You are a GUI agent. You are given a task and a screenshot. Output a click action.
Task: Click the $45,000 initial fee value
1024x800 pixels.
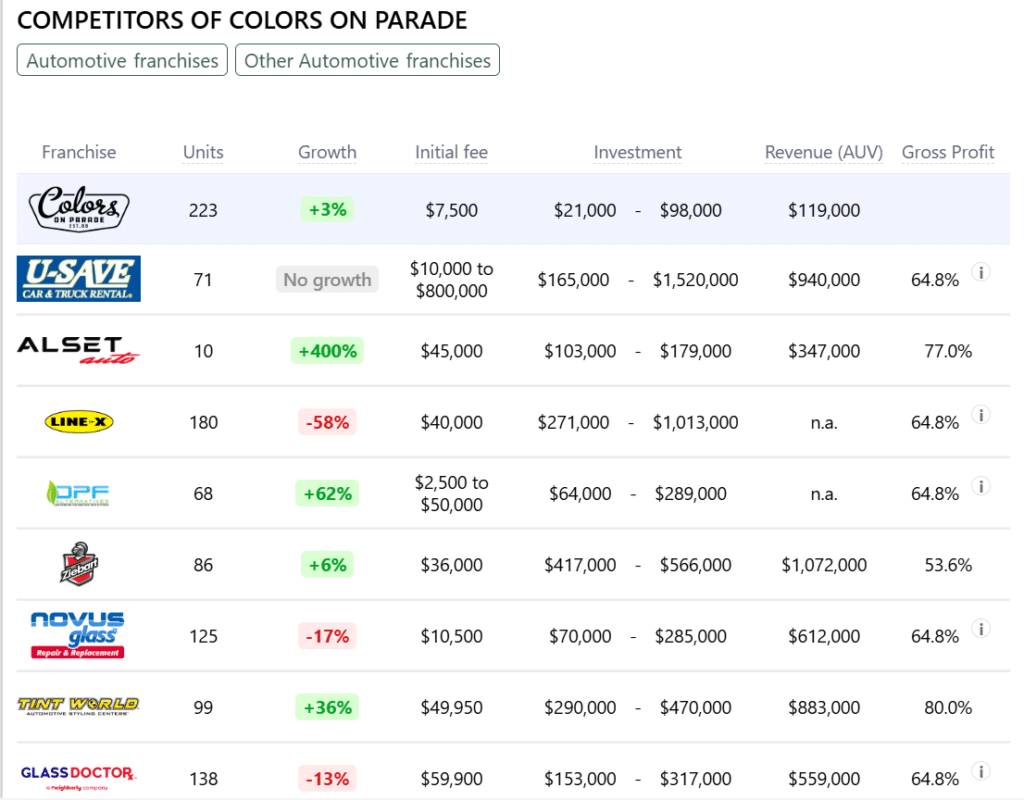(451, 351)
